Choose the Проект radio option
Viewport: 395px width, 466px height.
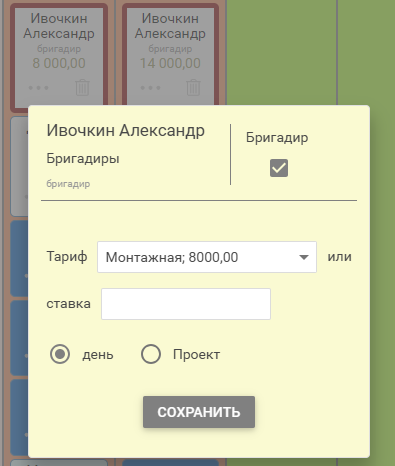[x=151, y=354]
